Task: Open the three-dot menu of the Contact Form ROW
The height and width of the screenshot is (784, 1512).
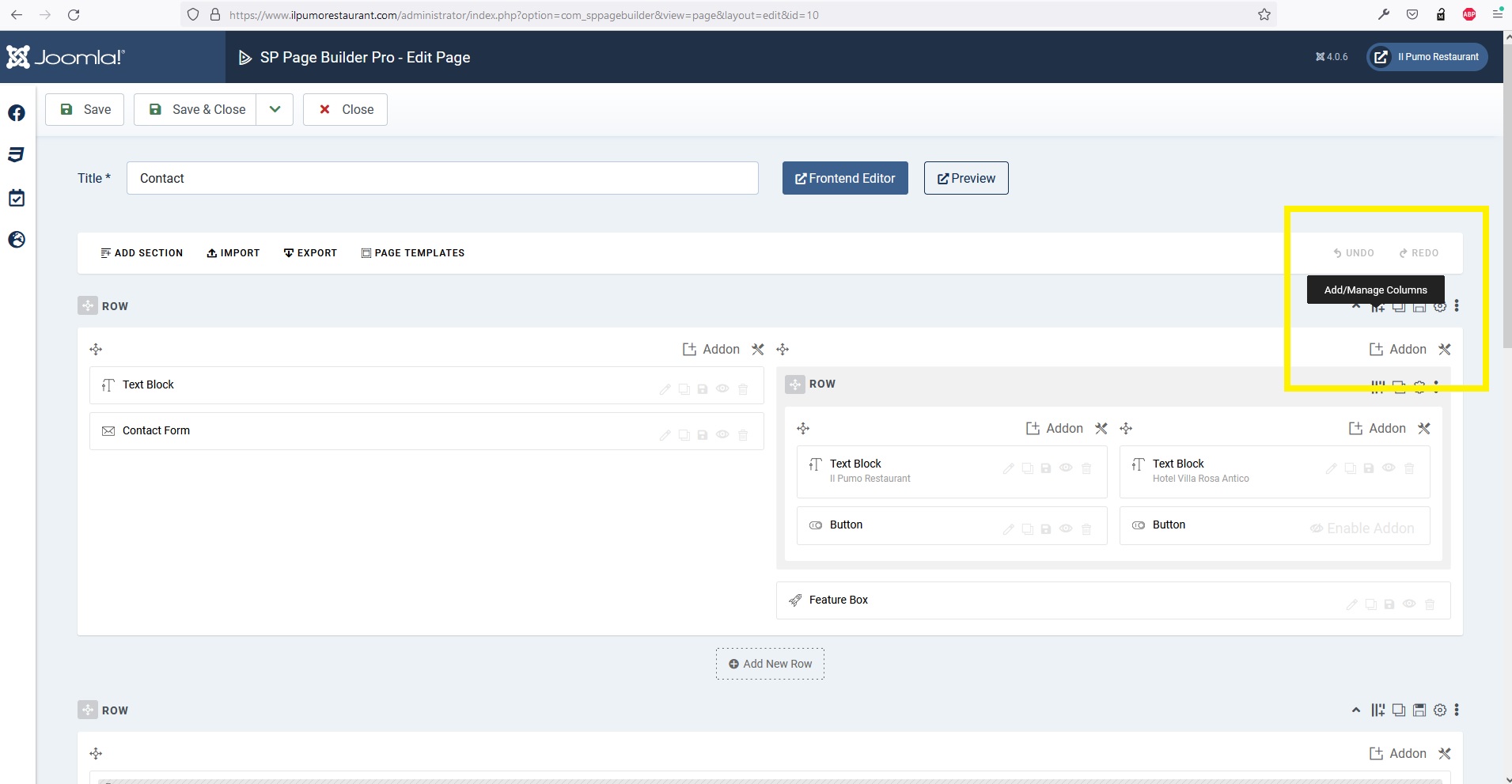Action: (1457, 305)
